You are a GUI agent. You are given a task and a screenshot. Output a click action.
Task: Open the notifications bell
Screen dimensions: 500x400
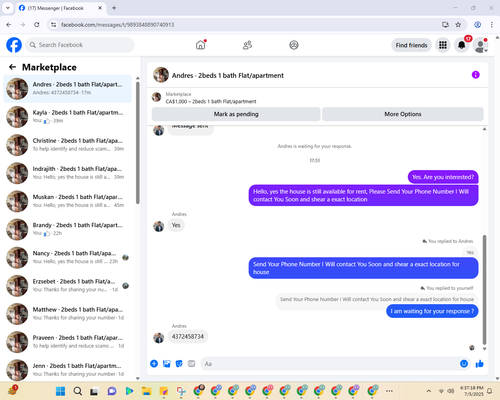pos(462,45)
